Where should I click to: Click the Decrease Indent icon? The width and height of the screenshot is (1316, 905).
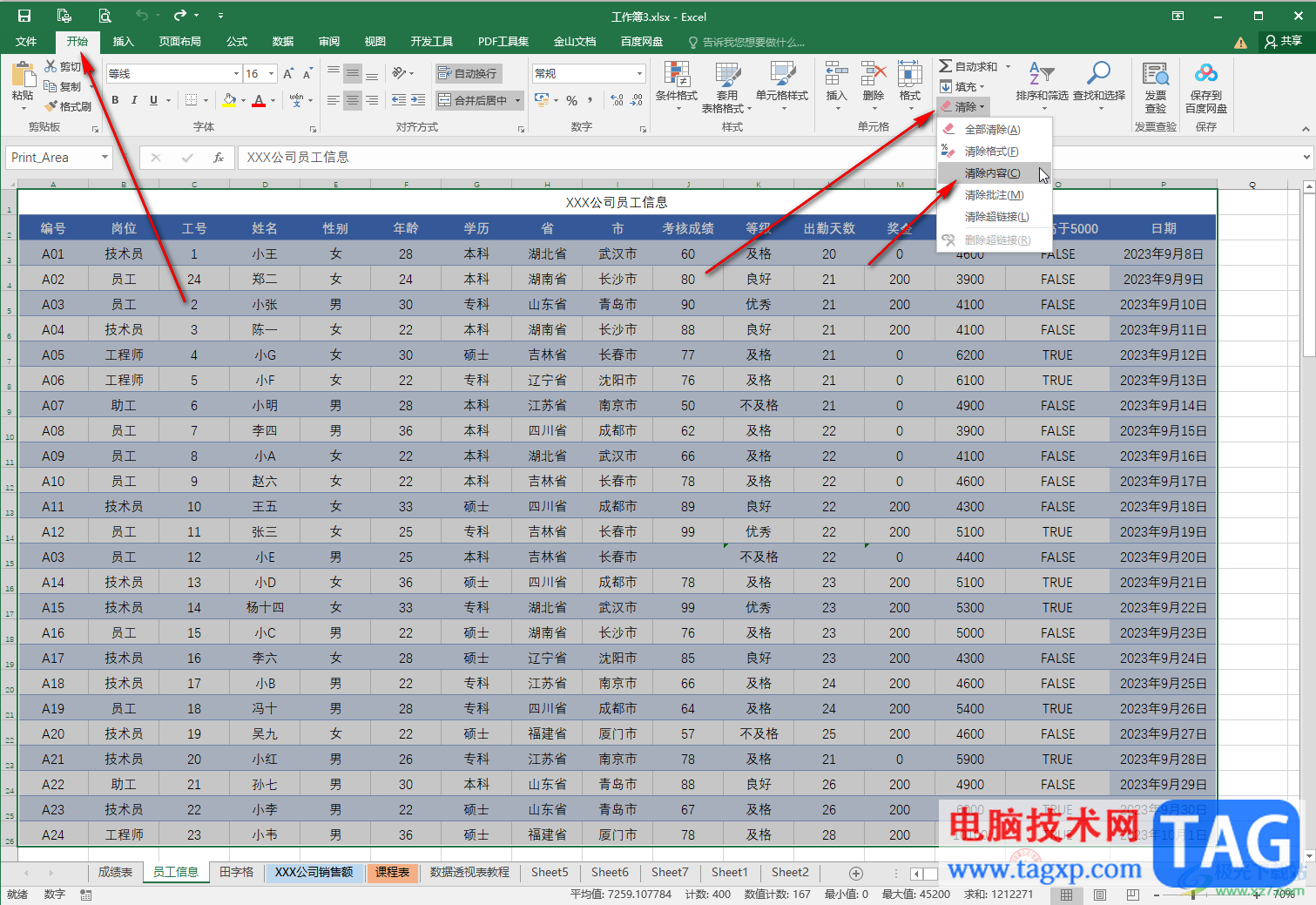pyautogui.click(x=399, y=100)
